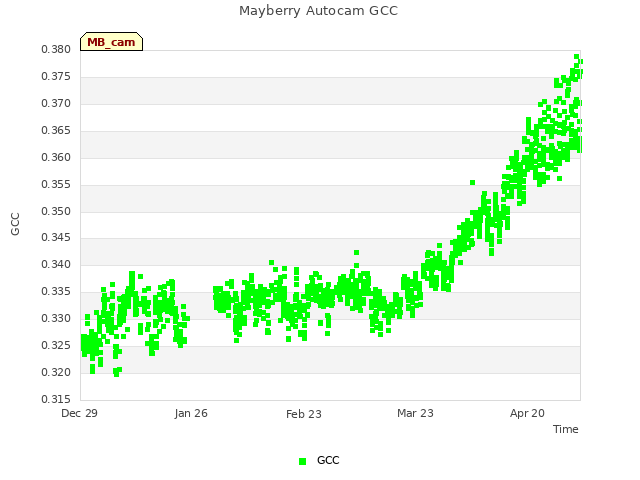Screen dimensions: 640x480
Task: Click the GCC legend label
Action: 328,460
